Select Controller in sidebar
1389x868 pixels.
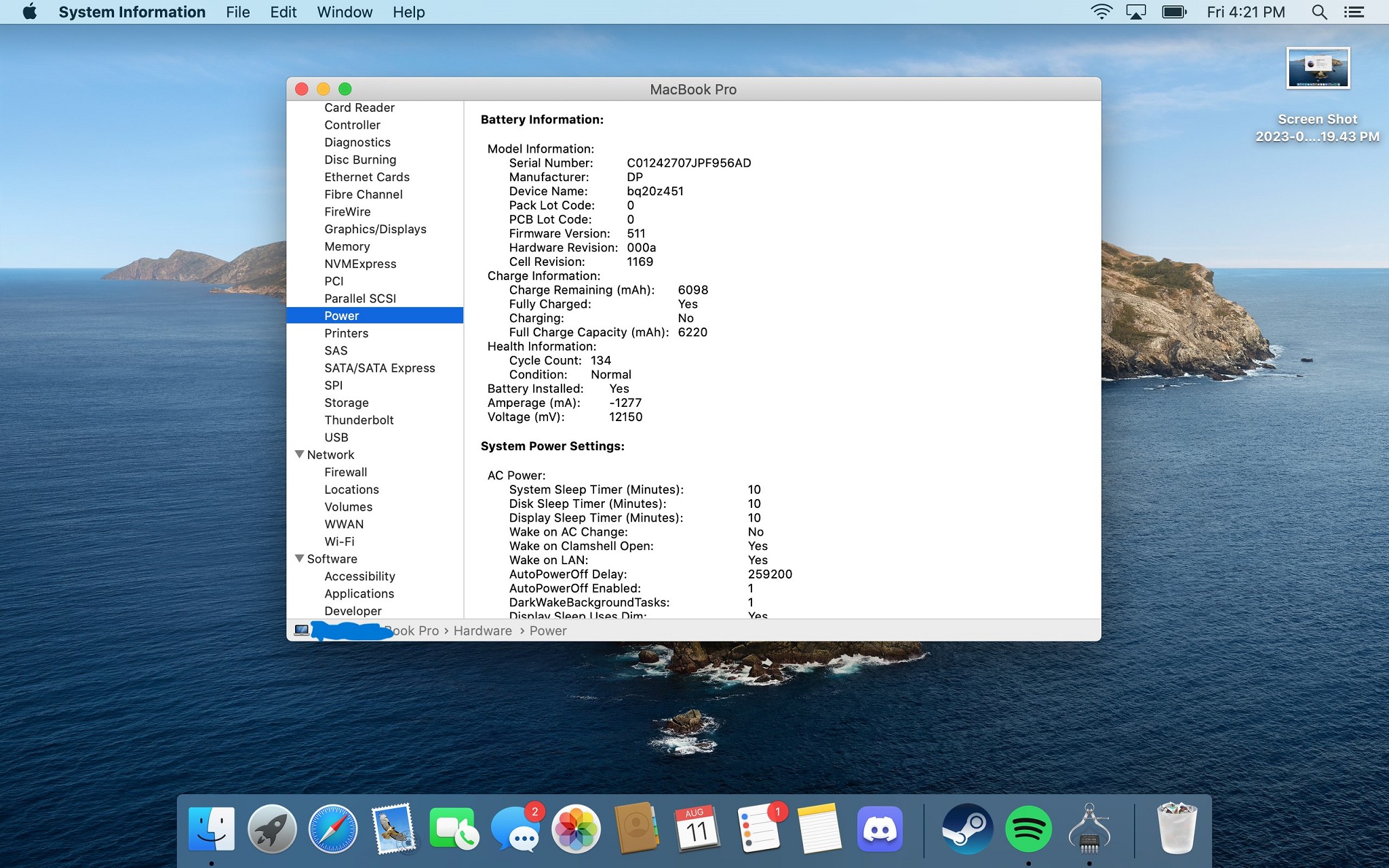coord(352,125)
